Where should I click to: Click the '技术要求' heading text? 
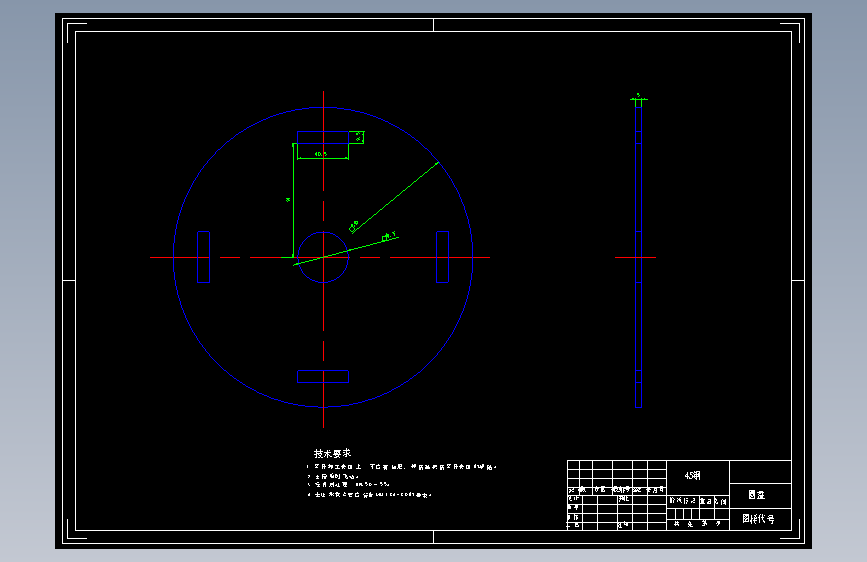pos(332,453)
